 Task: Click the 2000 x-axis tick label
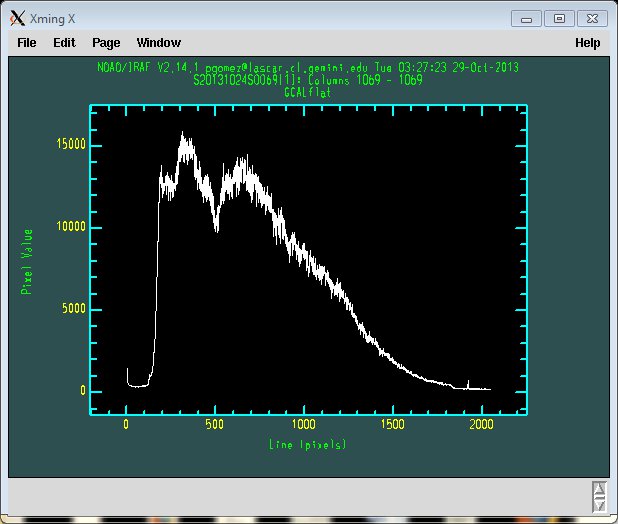pos(481,424)
